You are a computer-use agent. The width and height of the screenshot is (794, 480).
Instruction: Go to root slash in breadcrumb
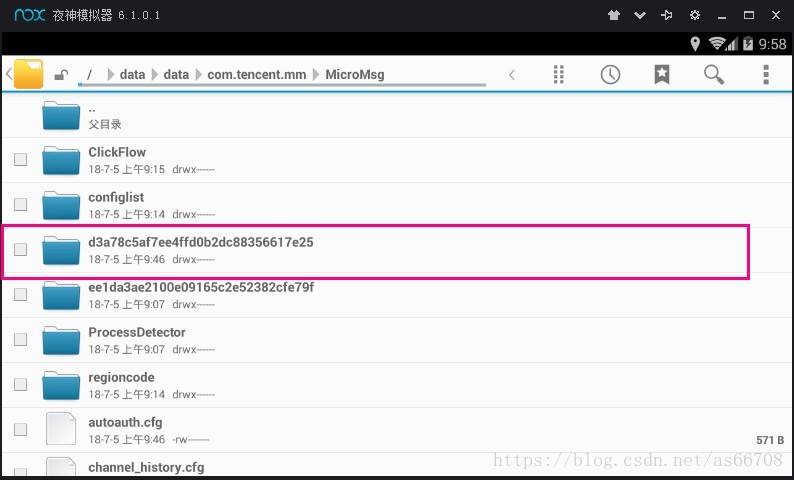(90, 74)
